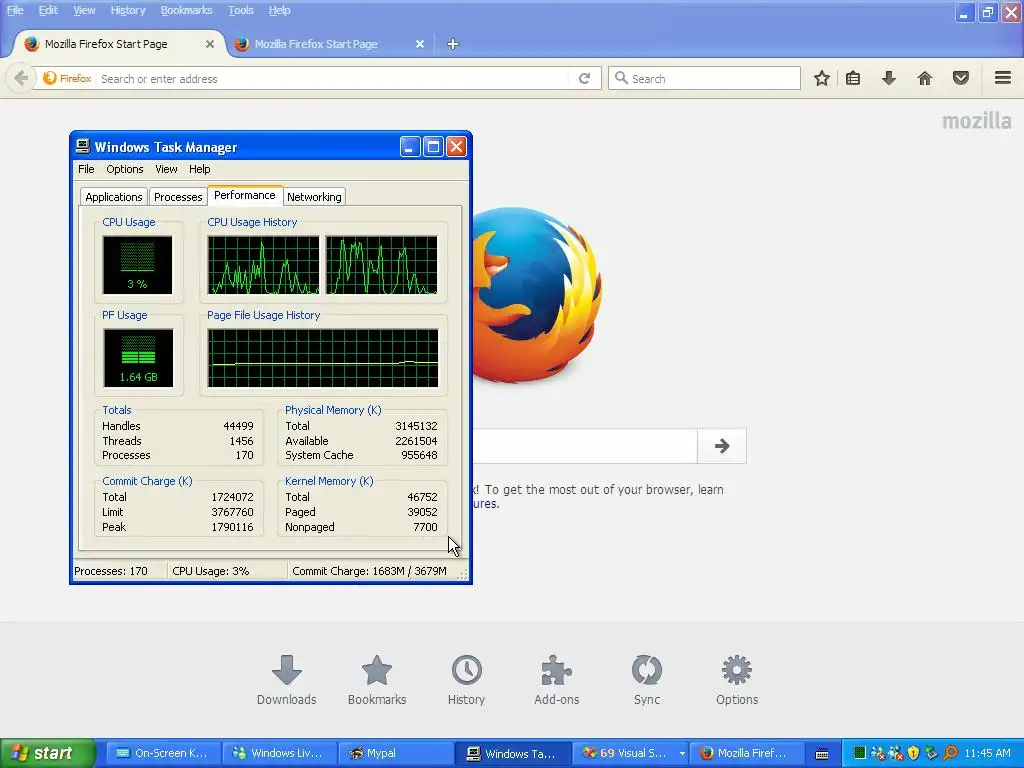1024x768 pixels.
Task: Click the CPU Usage gauge
Action: 137,265
